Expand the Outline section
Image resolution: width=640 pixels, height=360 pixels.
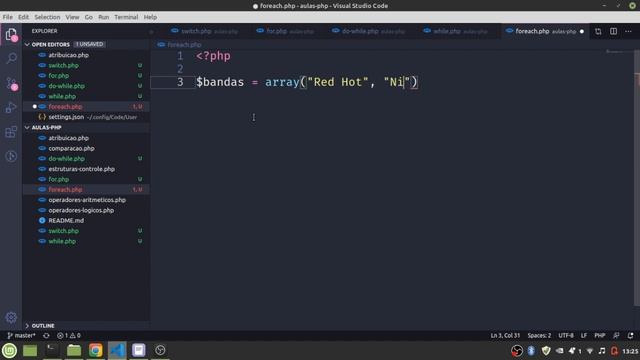tap(27, 326)
